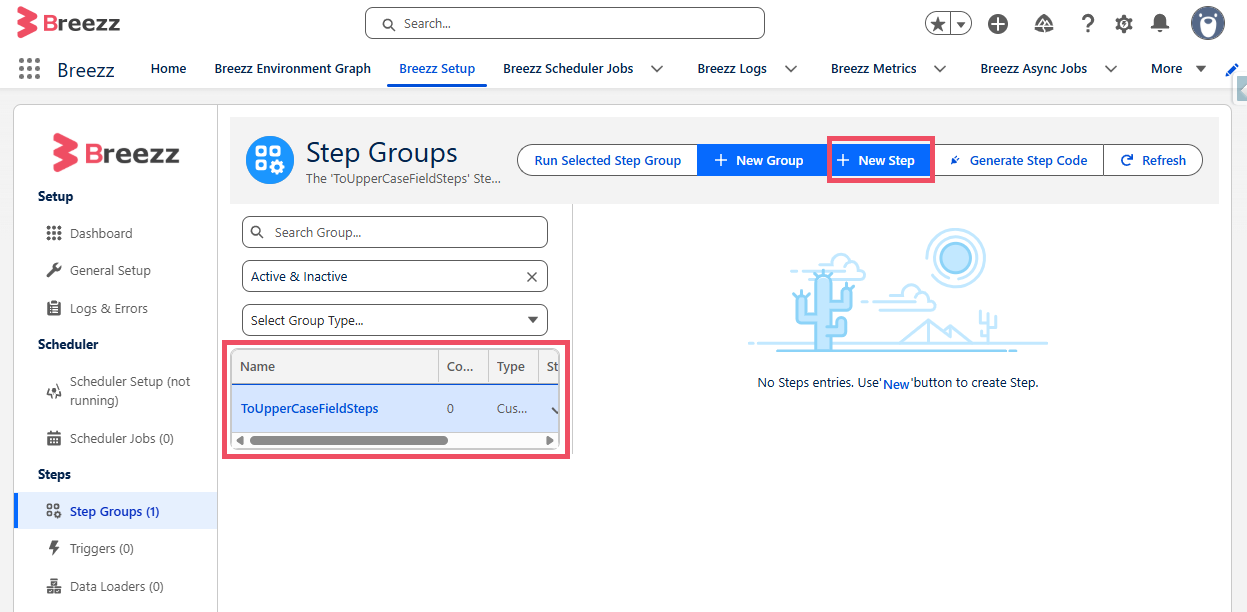Screen dimensions: 1247x612
Task: Expand the Breezz Async Jobs chevron
Action: [x=1110, y=69]
